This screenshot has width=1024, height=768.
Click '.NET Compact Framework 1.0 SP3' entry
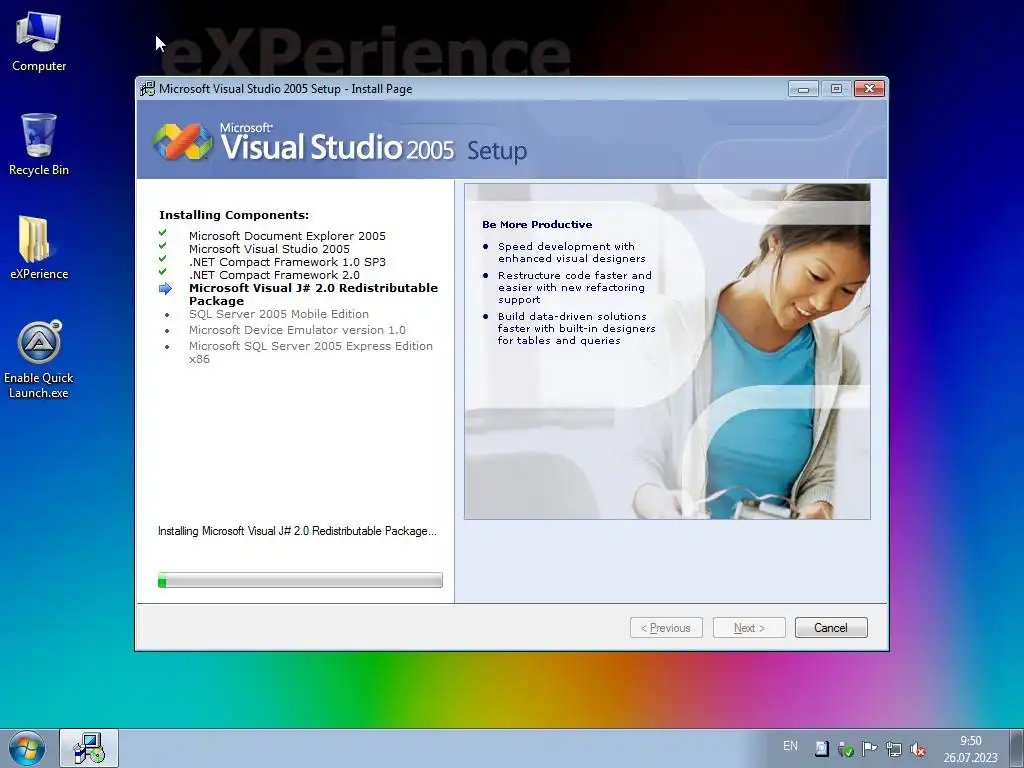[x=287, y=262]
